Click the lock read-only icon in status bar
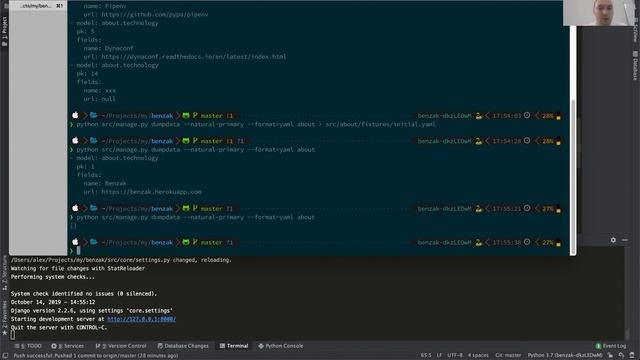640x360 pixels. (610, 356)
